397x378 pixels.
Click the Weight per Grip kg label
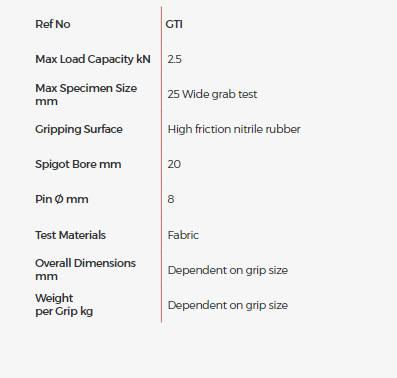(x=64, y=305)
